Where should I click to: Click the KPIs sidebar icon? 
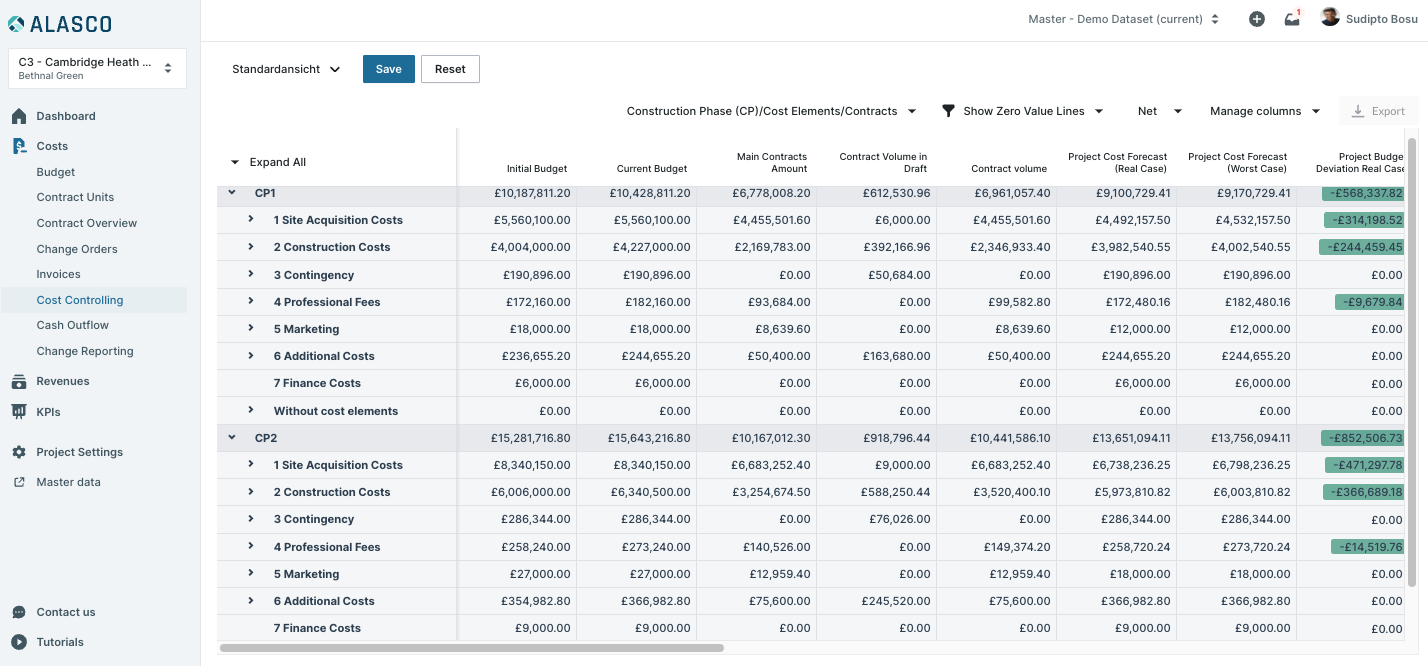click(19, 411)
